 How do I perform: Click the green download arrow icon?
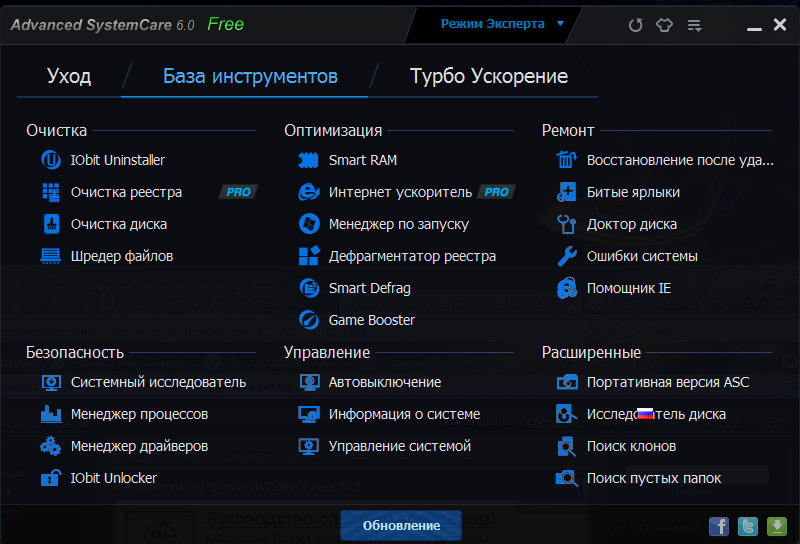tap(777, 526)
